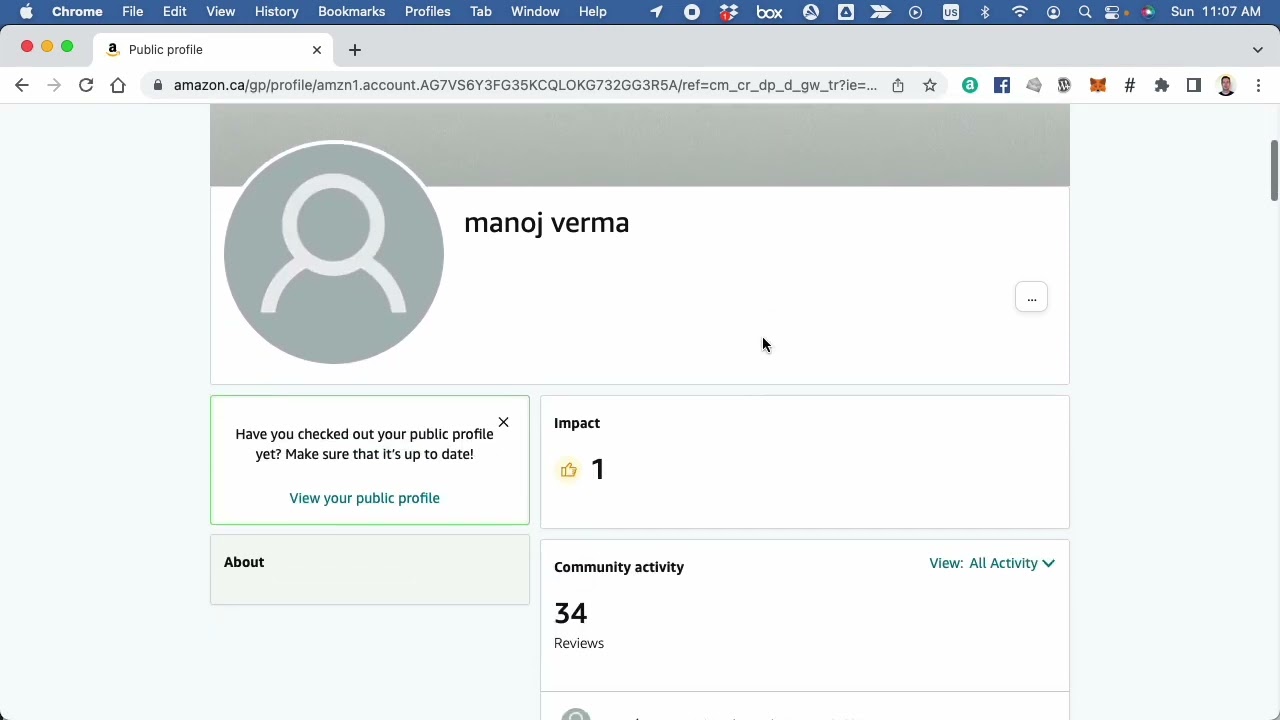
Task: Open the History menu
Action: pyautogui.click(x=276, y=11)
